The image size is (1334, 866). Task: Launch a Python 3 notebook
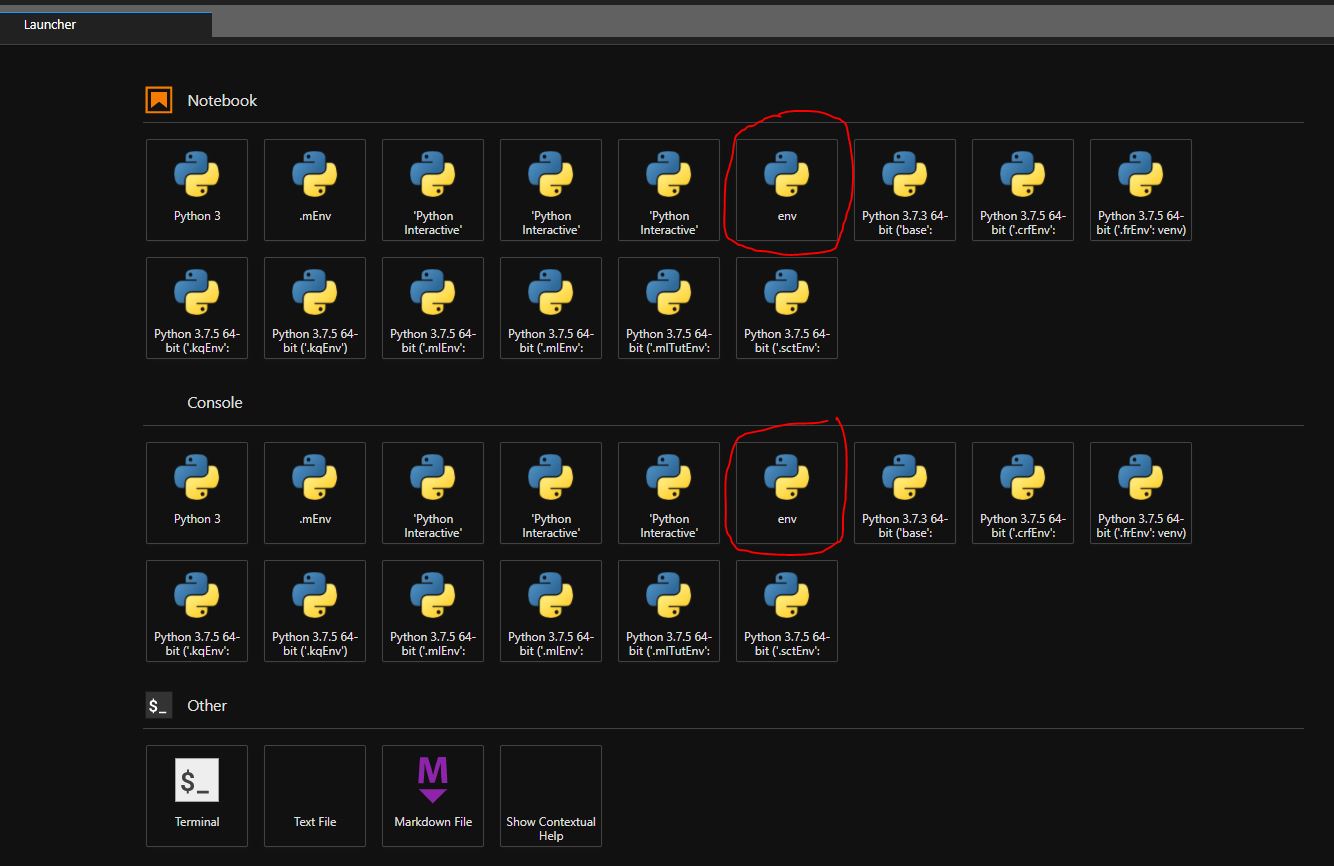(x=197, y=190)
